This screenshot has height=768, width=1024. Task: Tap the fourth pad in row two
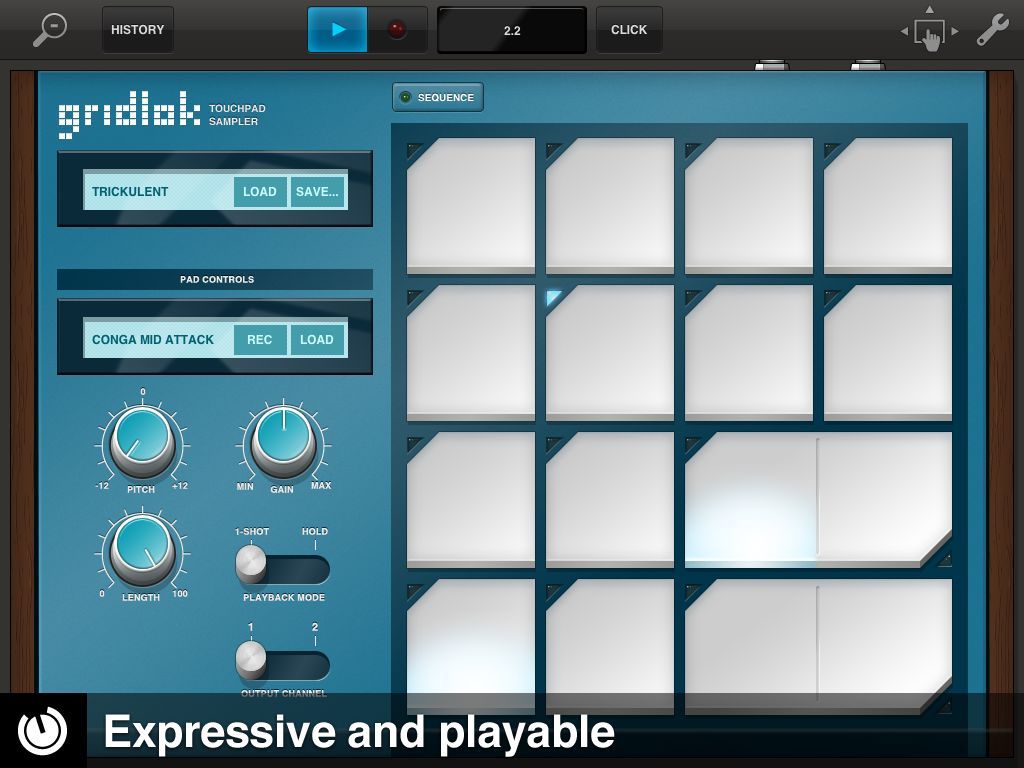(x=888, y=353)
